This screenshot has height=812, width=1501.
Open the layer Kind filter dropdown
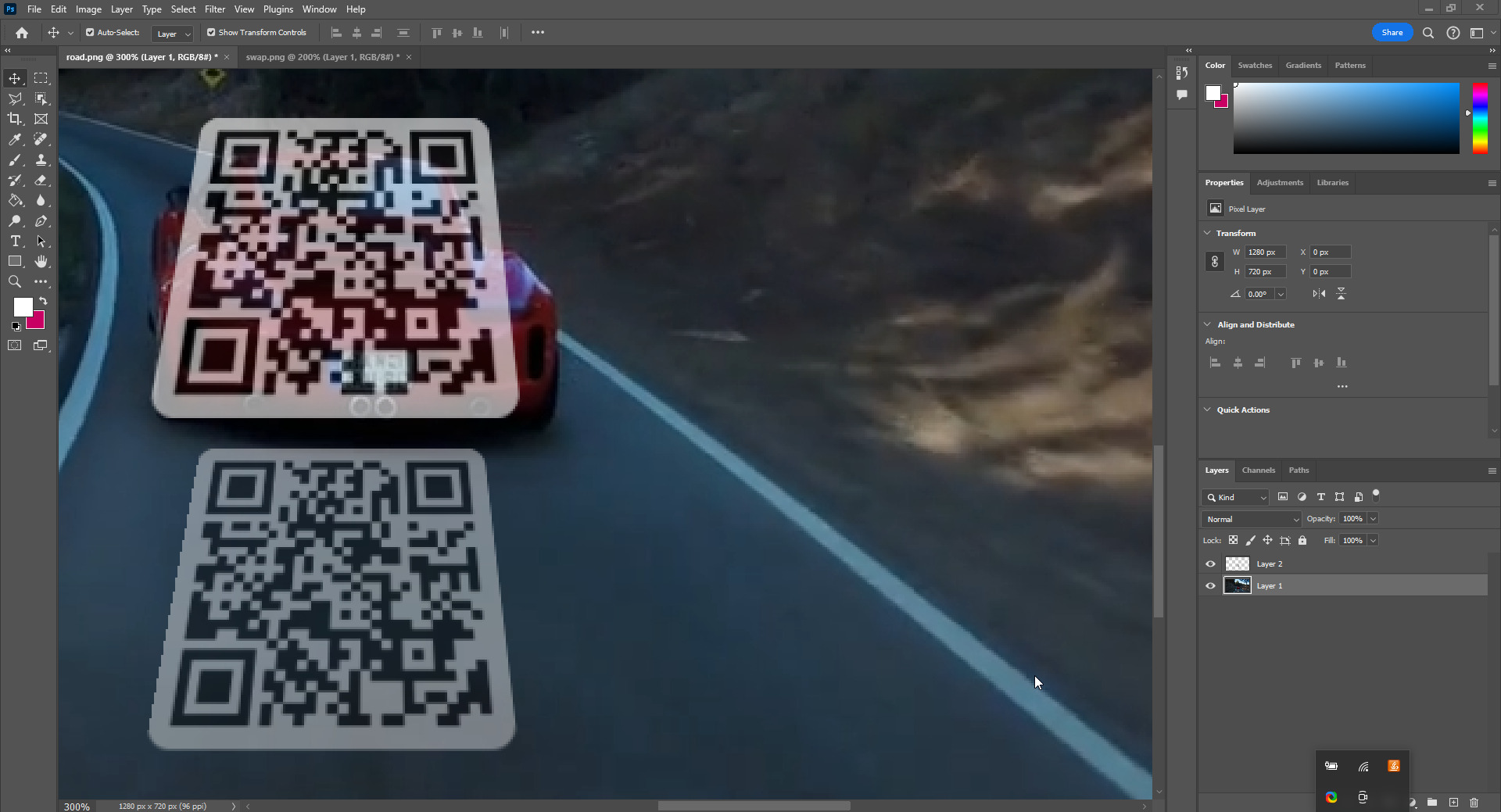1235,497
